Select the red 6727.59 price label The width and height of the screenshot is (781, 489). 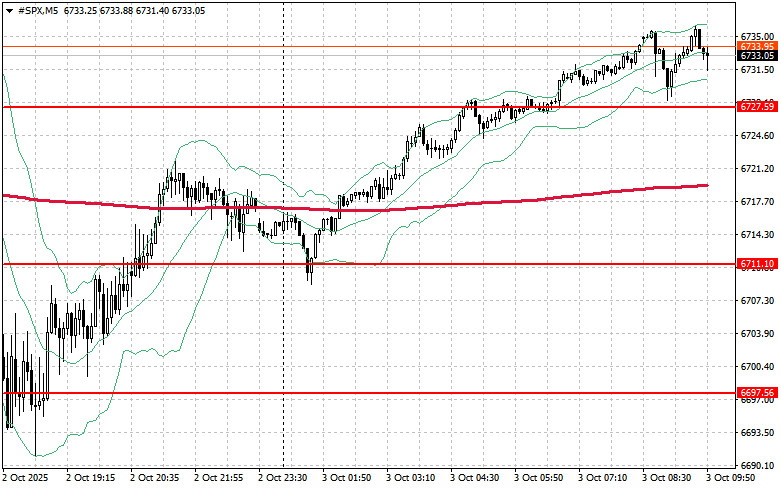click(757, 106)
